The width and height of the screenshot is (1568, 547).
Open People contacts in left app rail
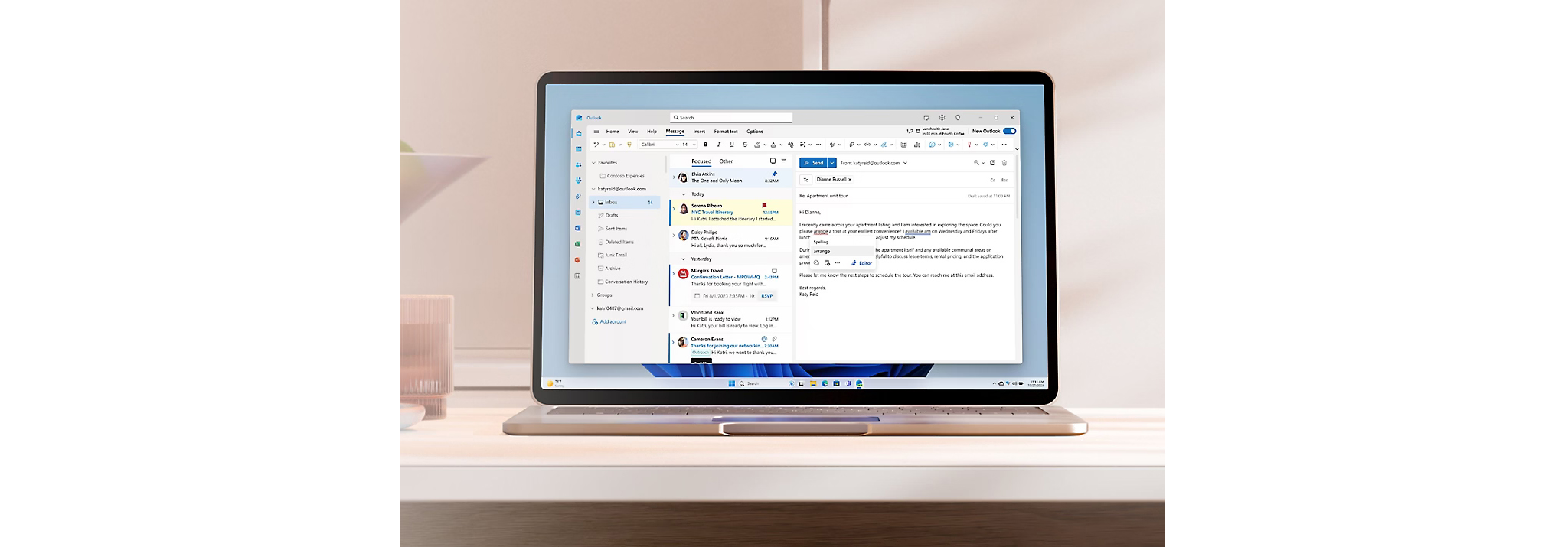coord(579,164)
